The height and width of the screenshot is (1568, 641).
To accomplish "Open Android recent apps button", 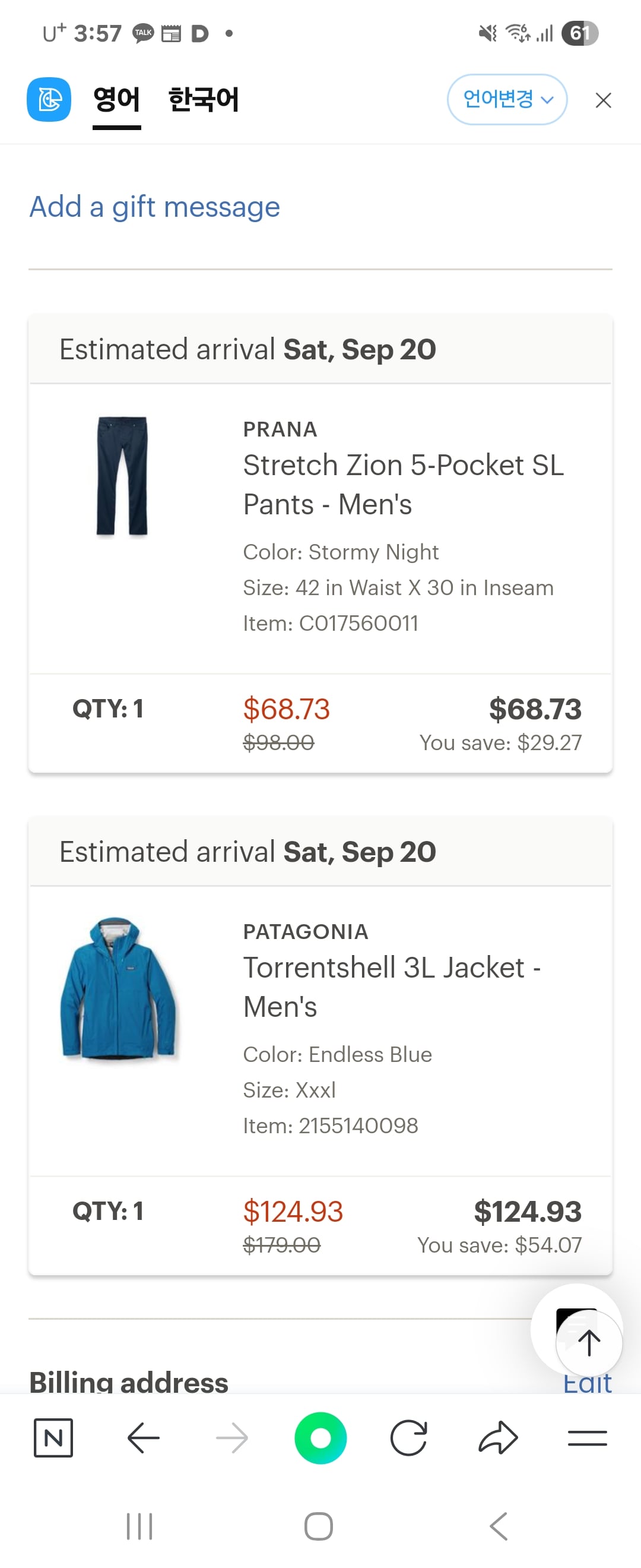I will [x=139, y=1526].
